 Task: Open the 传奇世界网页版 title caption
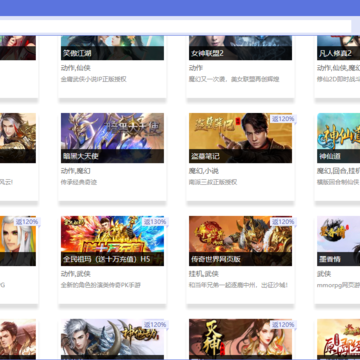216,259
